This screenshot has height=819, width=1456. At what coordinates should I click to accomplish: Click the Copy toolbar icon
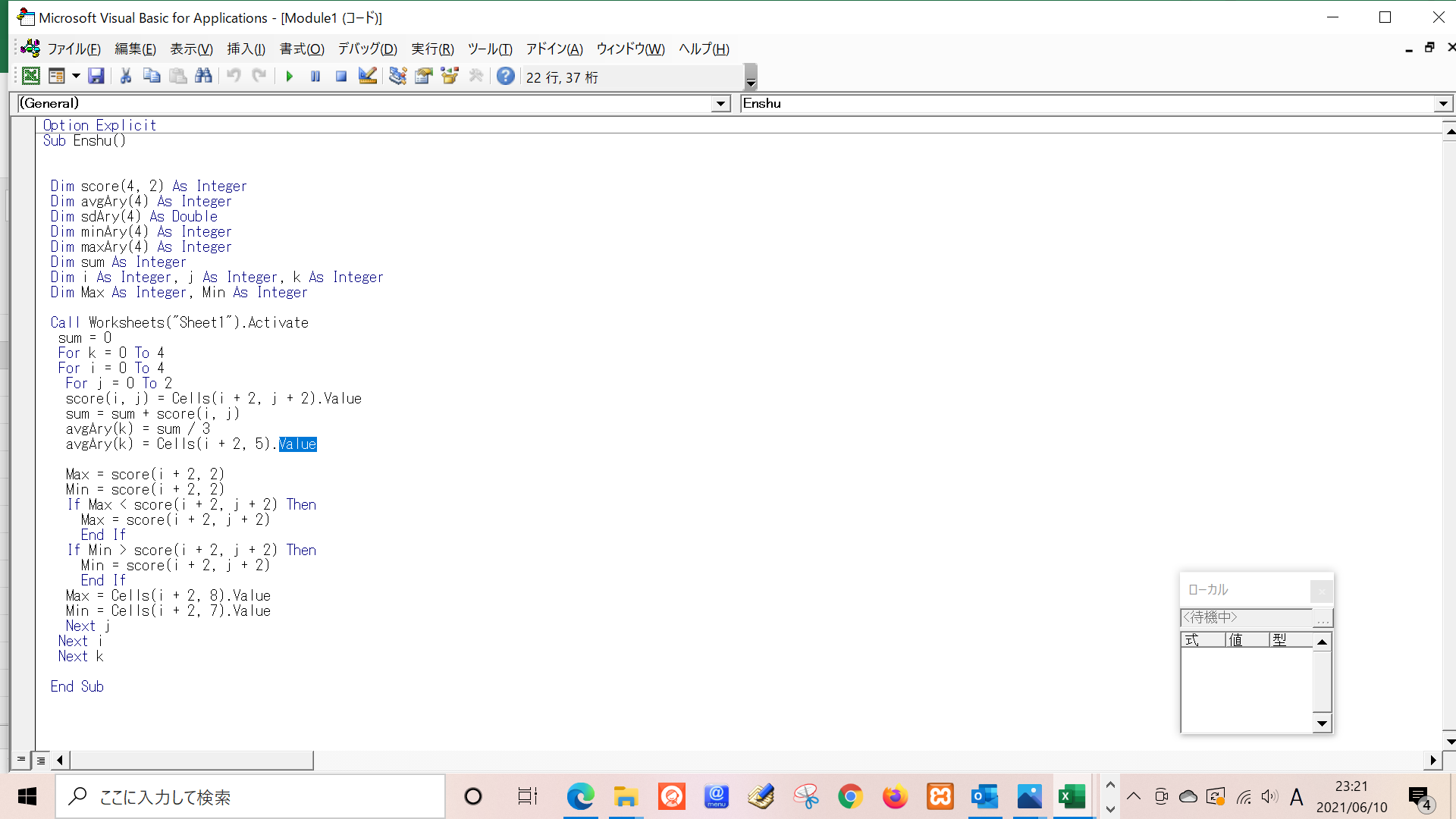[x=152, y=76]
